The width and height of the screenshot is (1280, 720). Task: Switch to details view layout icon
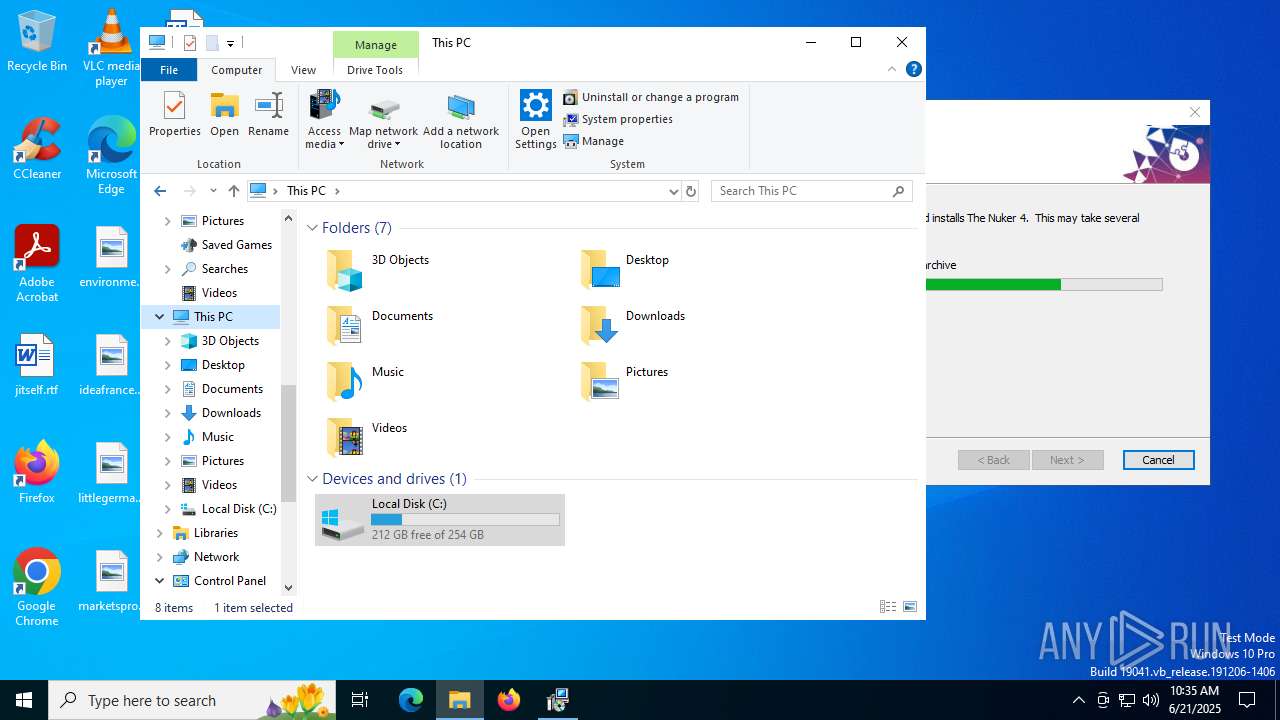[887, 607]
